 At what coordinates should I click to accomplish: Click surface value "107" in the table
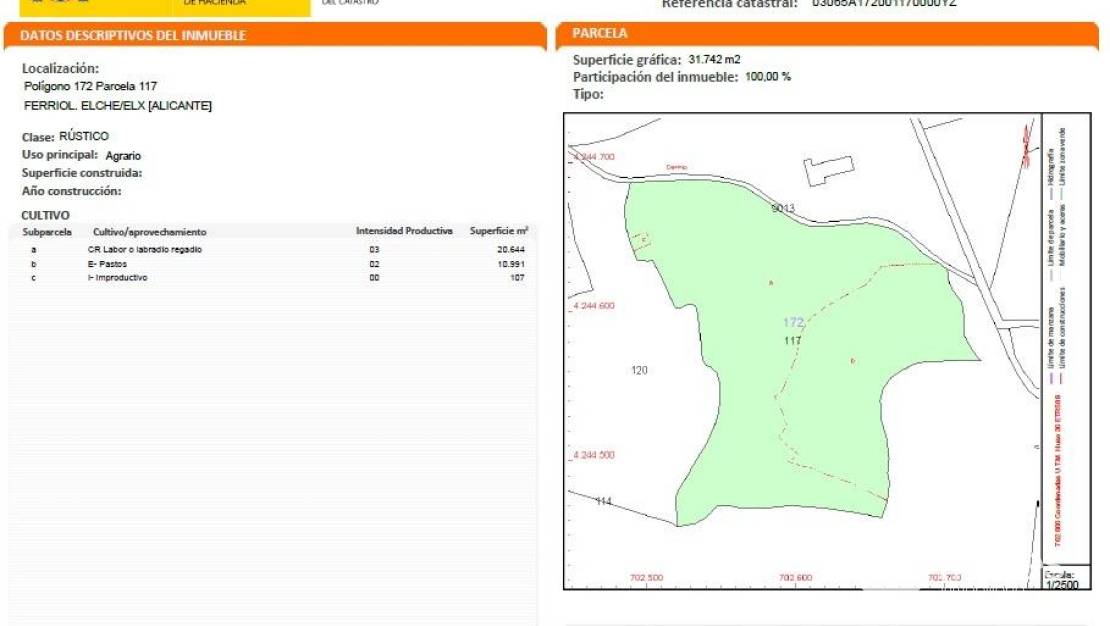(517, 278)
